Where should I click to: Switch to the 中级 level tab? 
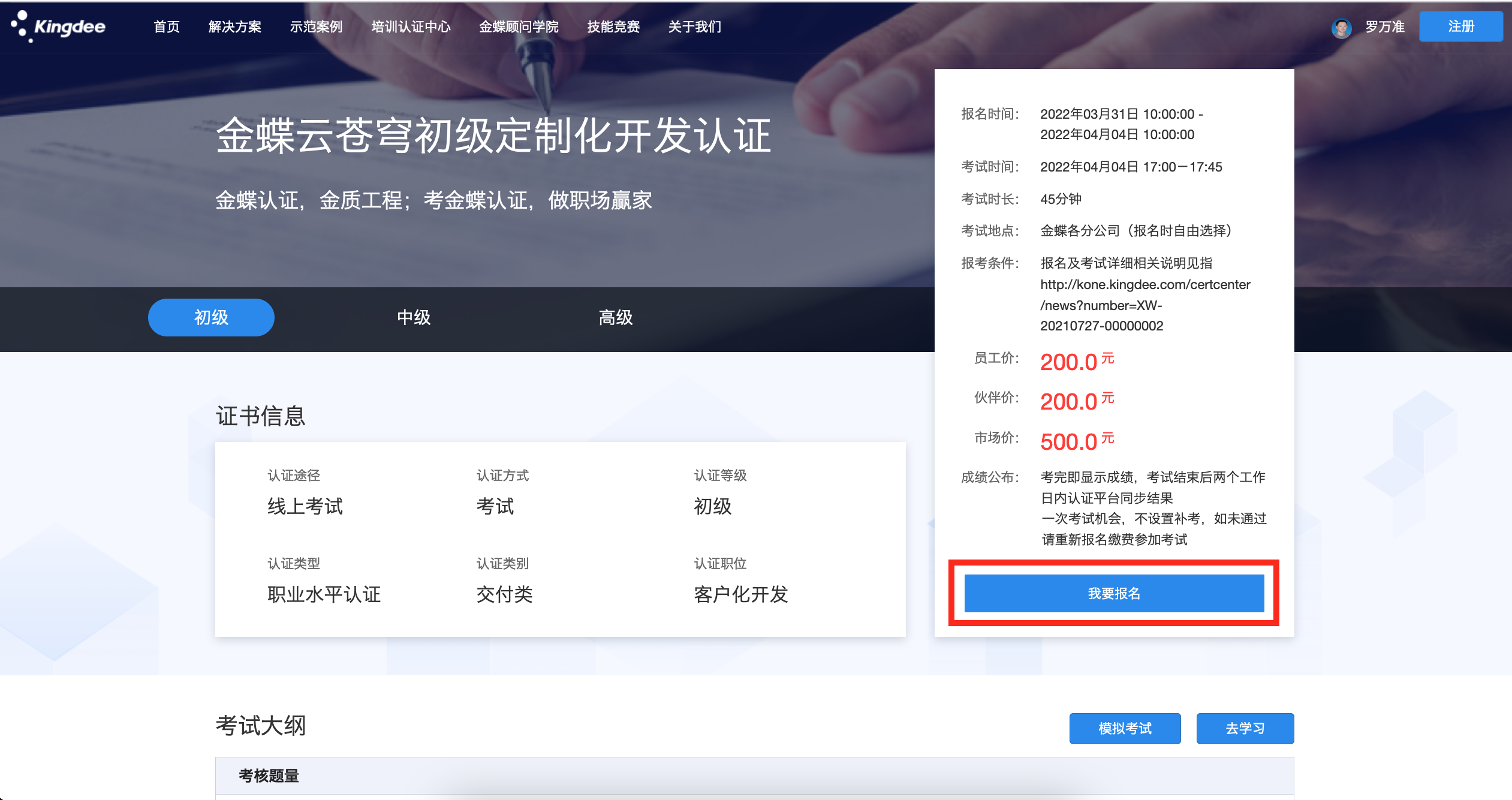click(414, 317)
